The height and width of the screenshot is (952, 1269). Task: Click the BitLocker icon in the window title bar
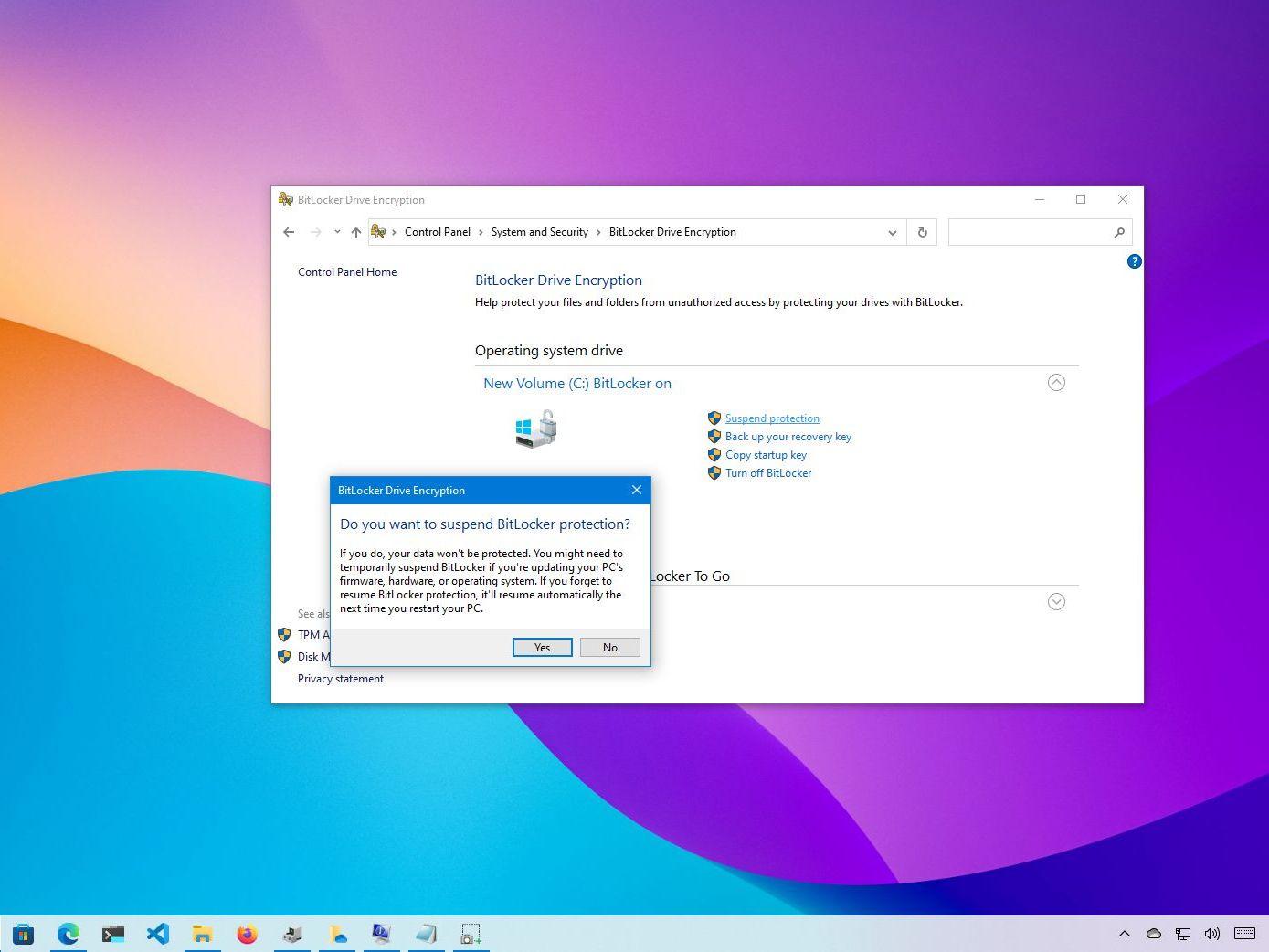click(286, 199)
